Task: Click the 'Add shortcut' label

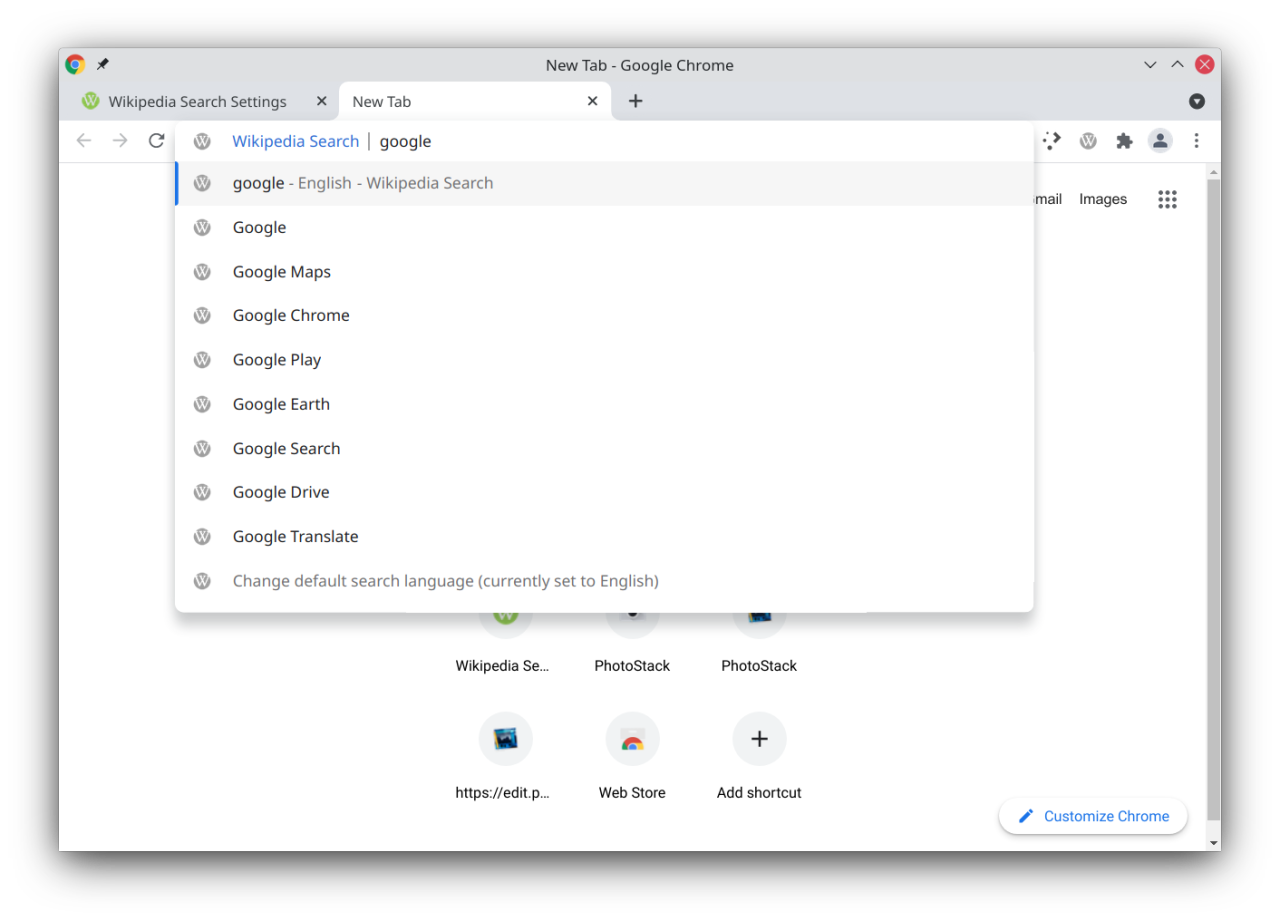Action: pos(759,793)
